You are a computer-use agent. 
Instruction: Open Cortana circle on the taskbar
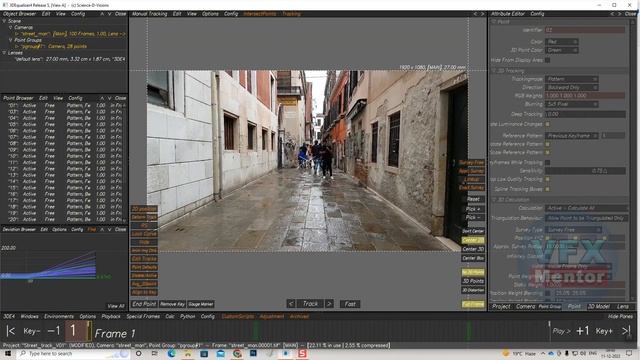(x=138, y=353)
